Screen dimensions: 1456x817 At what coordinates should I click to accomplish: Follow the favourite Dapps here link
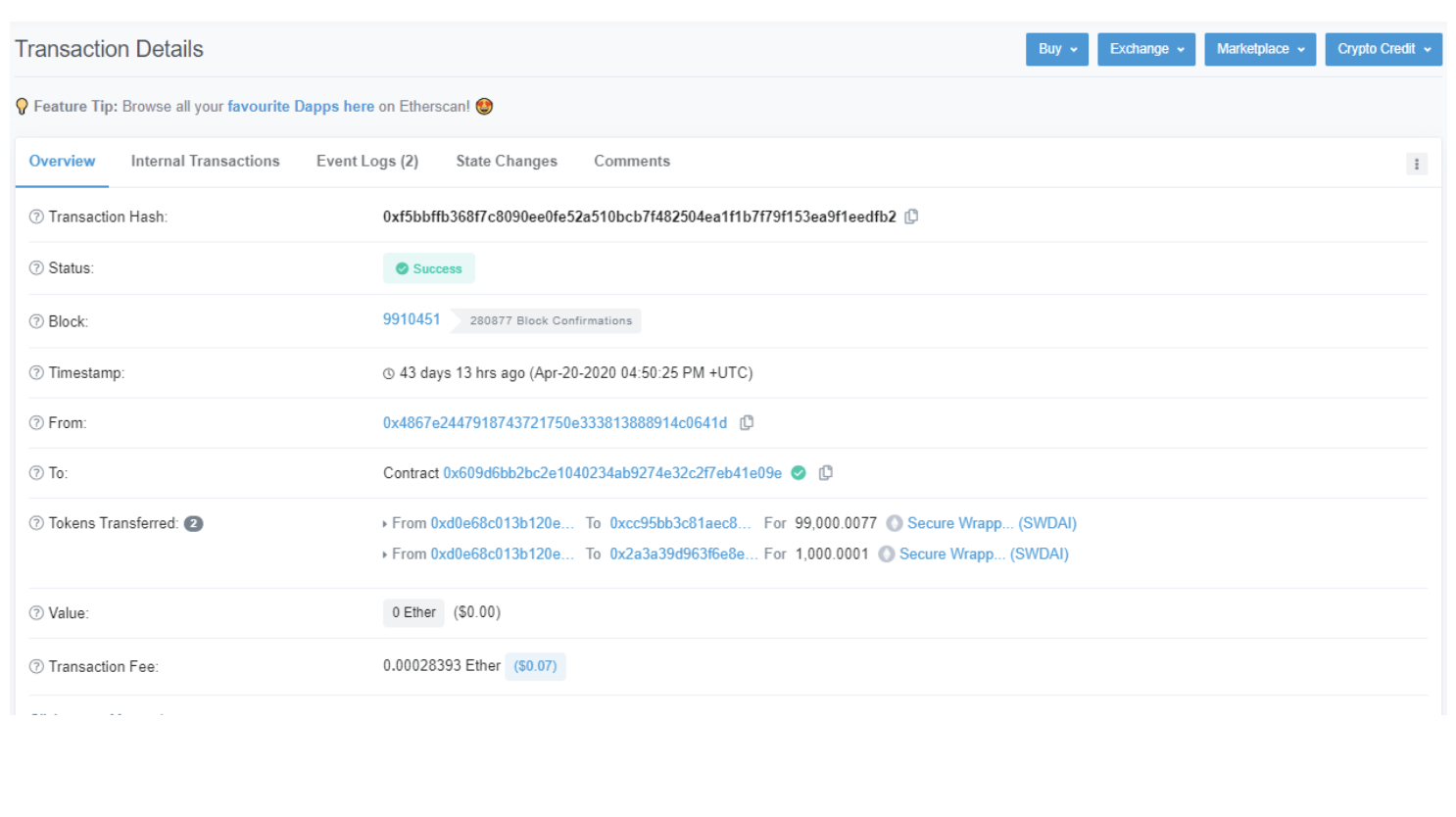pos(300,107)
